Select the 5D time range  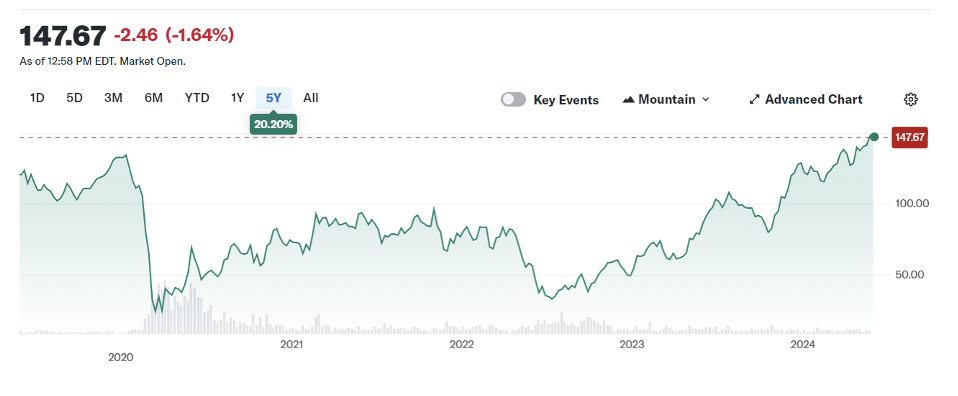(x=74, y=98)
